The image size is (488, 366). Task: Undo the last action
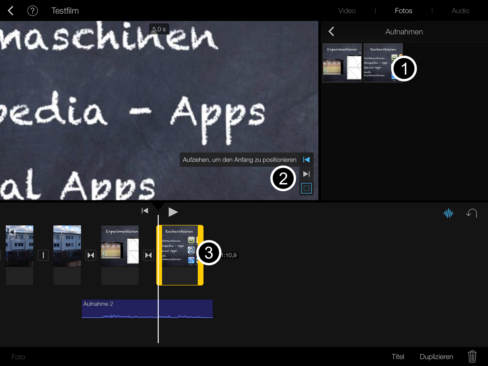(472, 213)
